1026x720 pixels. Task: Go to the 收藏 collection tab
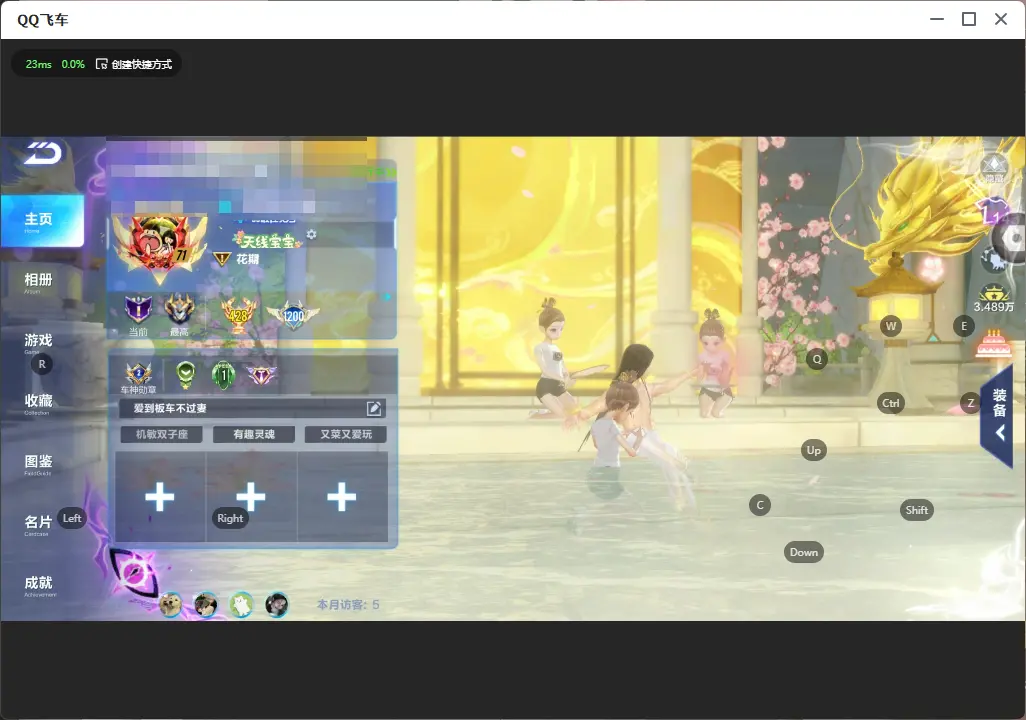tap(38, 402)
